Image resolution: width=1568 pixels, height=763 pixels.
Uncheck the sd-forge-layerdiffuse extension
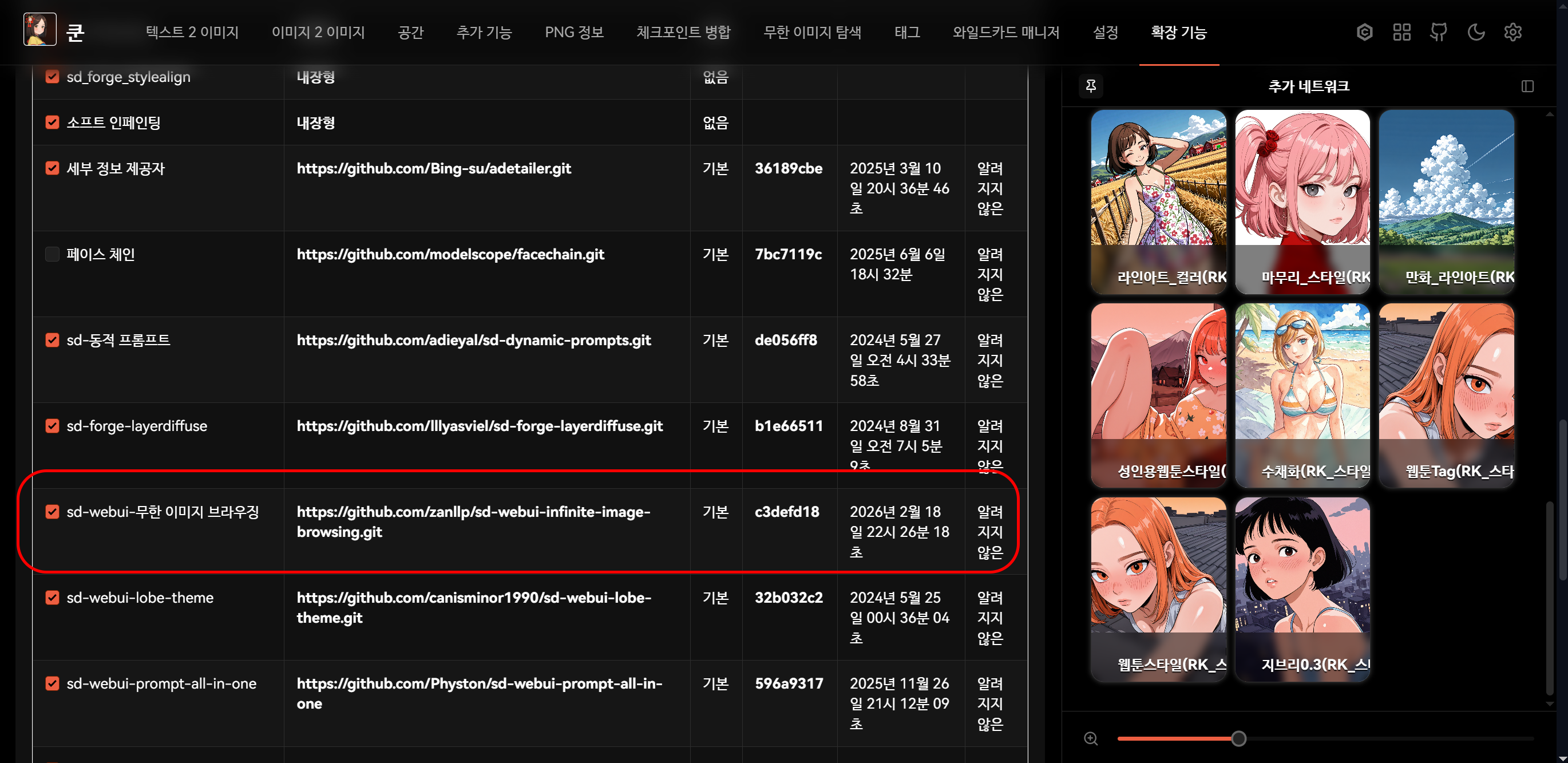(x=52, y=426)
